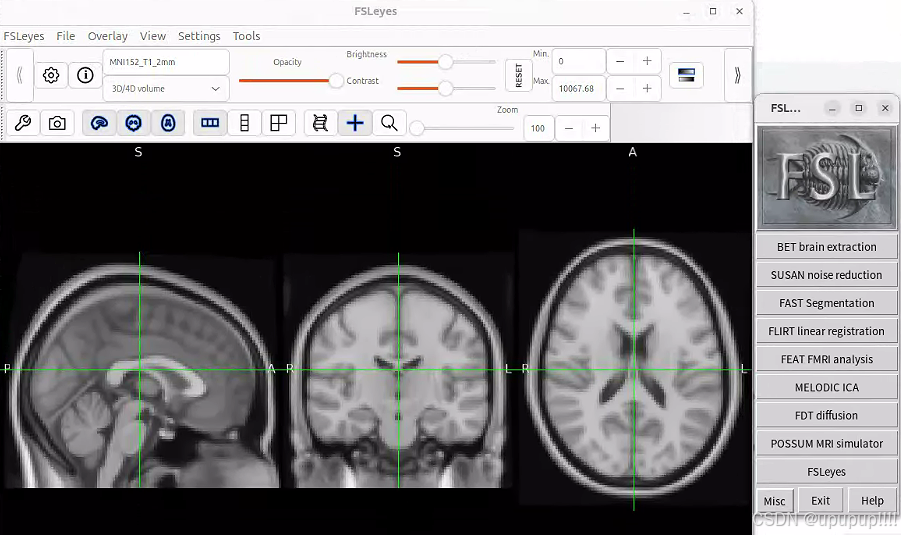The width and height of the screenshot is (901, 535).
Task: Open the File menu
Action: tap(66, 36)
